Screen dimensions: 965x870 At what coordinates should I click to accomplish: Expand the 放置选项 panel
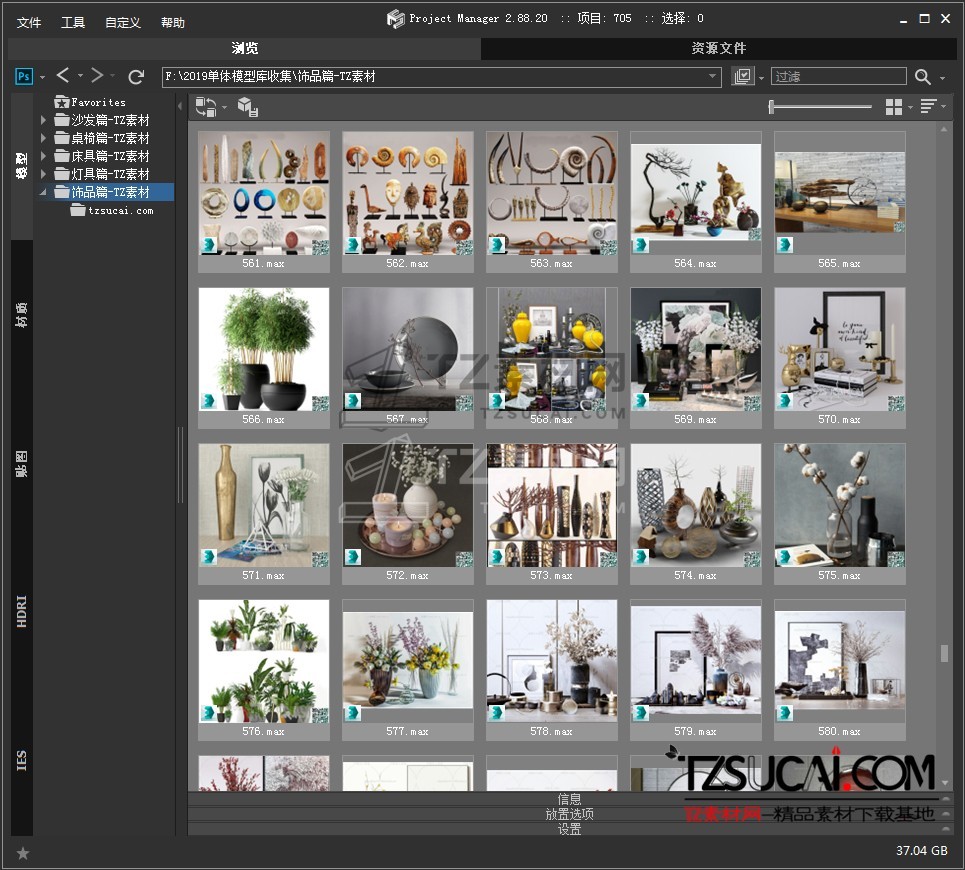tap(569, 814)
